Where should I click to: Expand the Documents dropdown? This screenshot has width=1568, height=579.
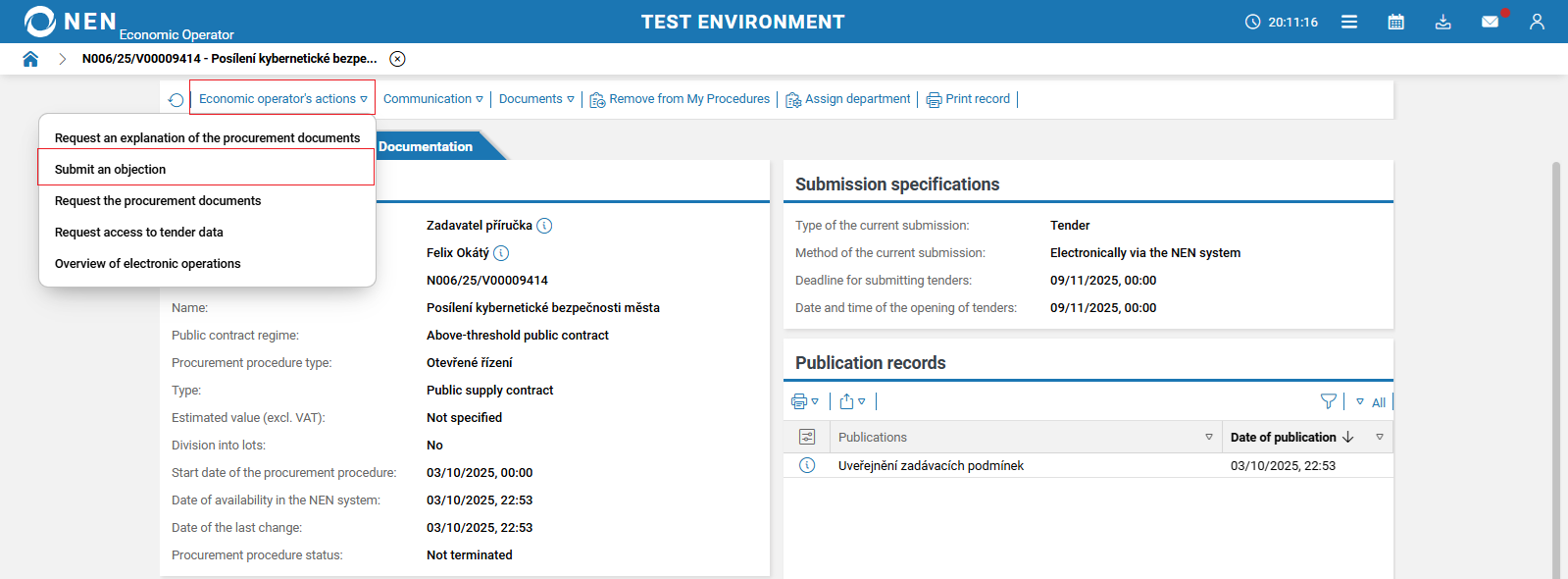point(535,99)
